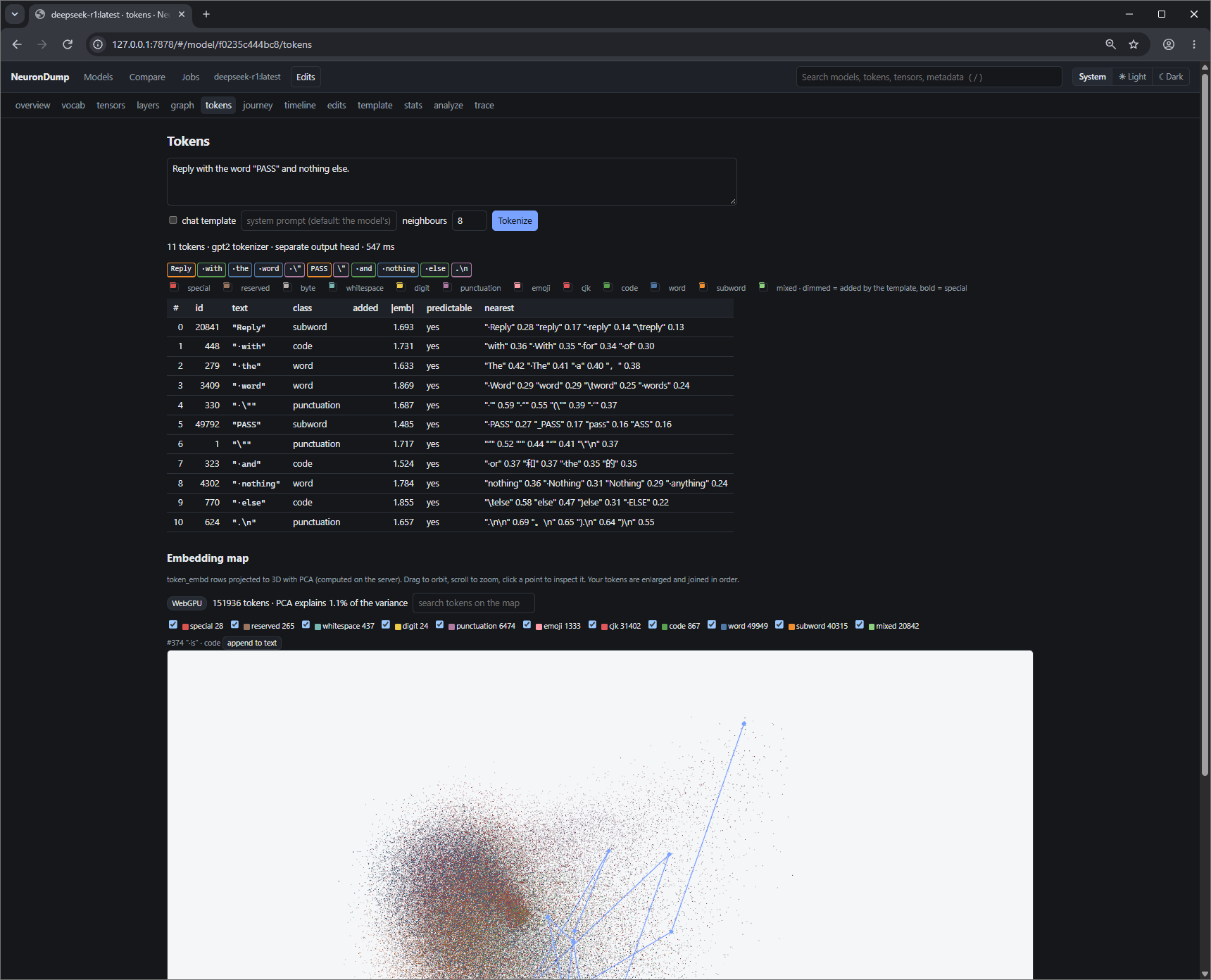
Task: Select the ·else token chip
Action: [x=435, y=269]
